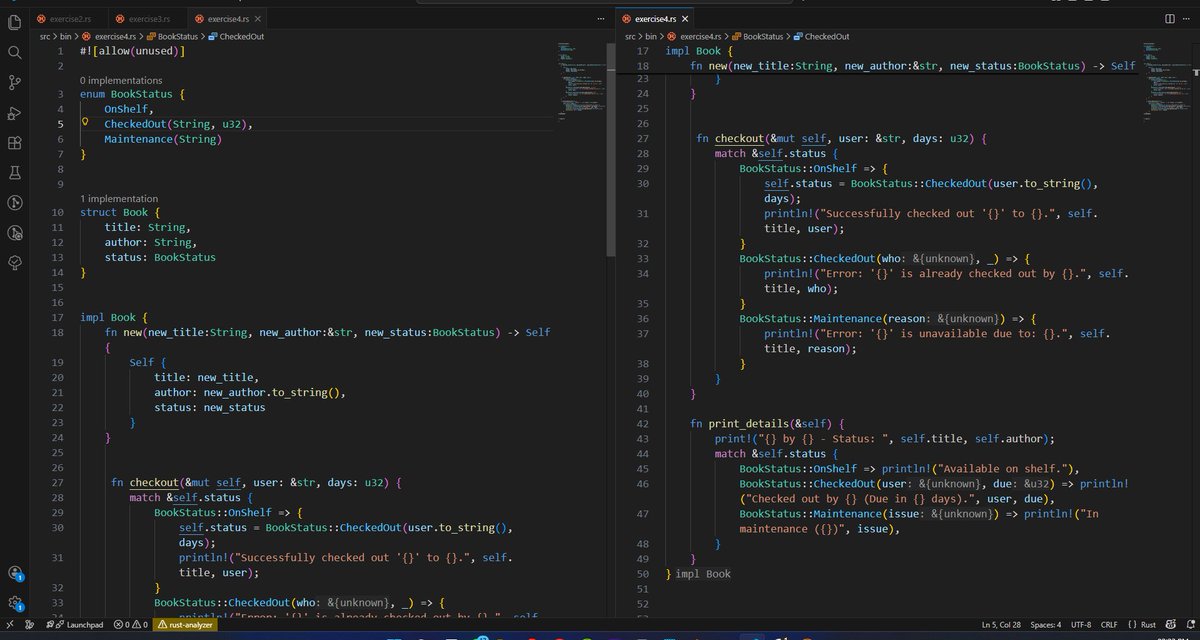Screen dimensions: 1200x640
Task: Open more actions menu in right editor group
Action: [x=1188, y=19]
